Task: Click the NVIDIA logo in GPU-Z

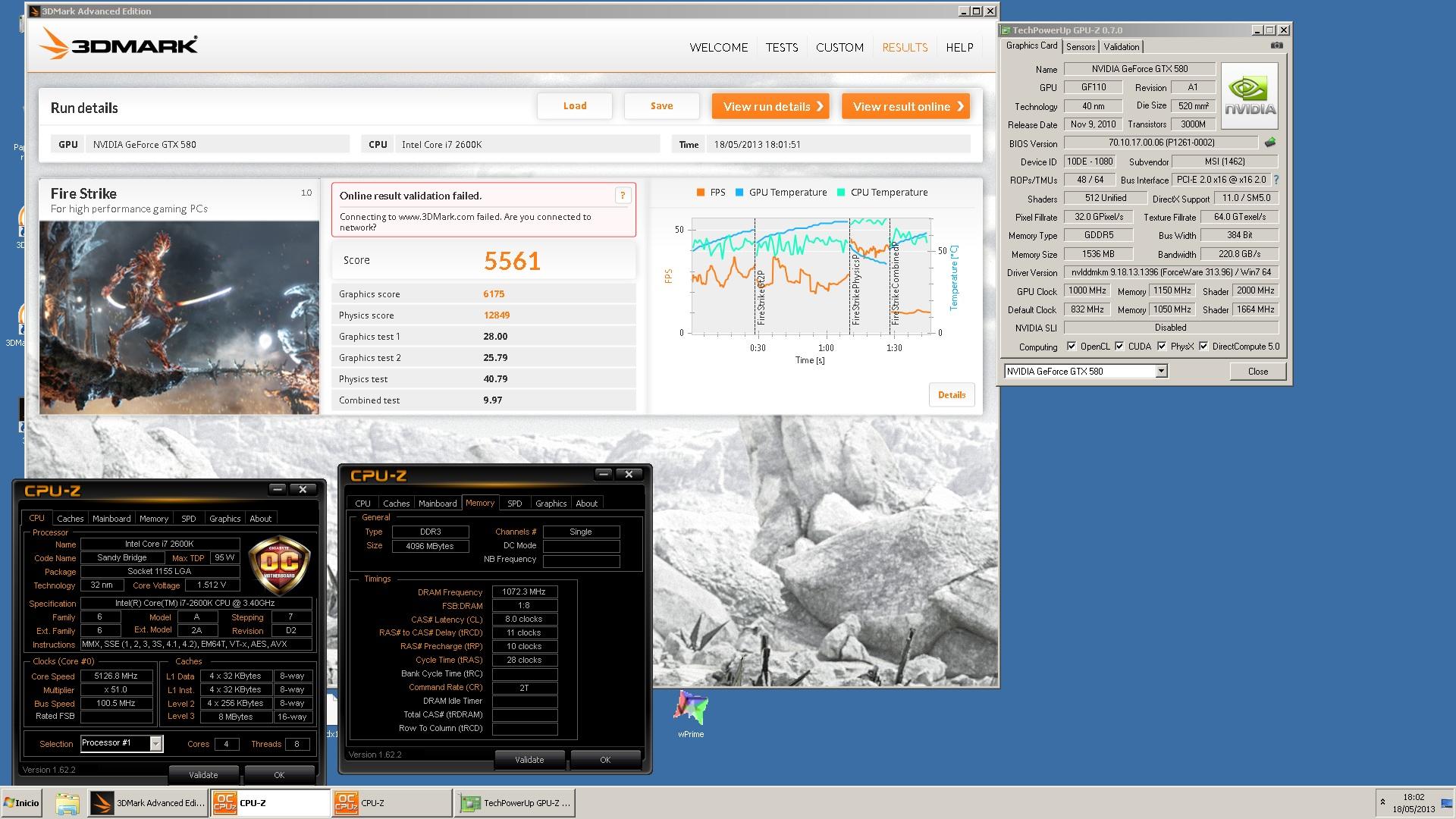Action: (1250, 95)
